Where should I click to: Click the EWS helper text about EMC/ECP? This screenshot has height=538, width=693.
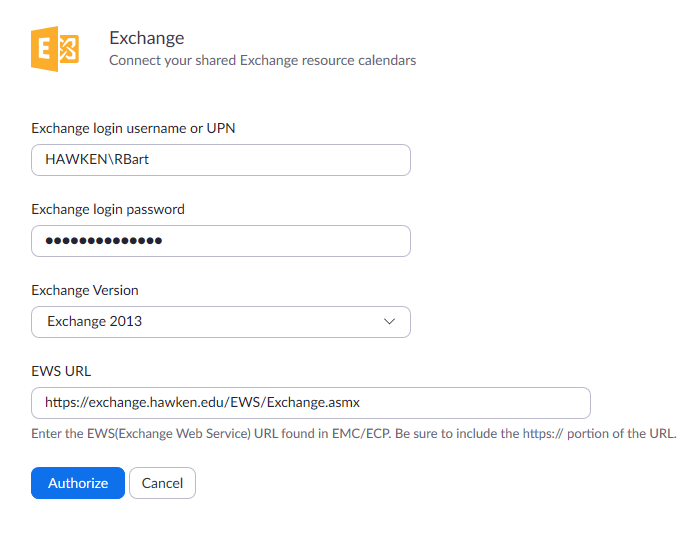(x=354, y=434)
